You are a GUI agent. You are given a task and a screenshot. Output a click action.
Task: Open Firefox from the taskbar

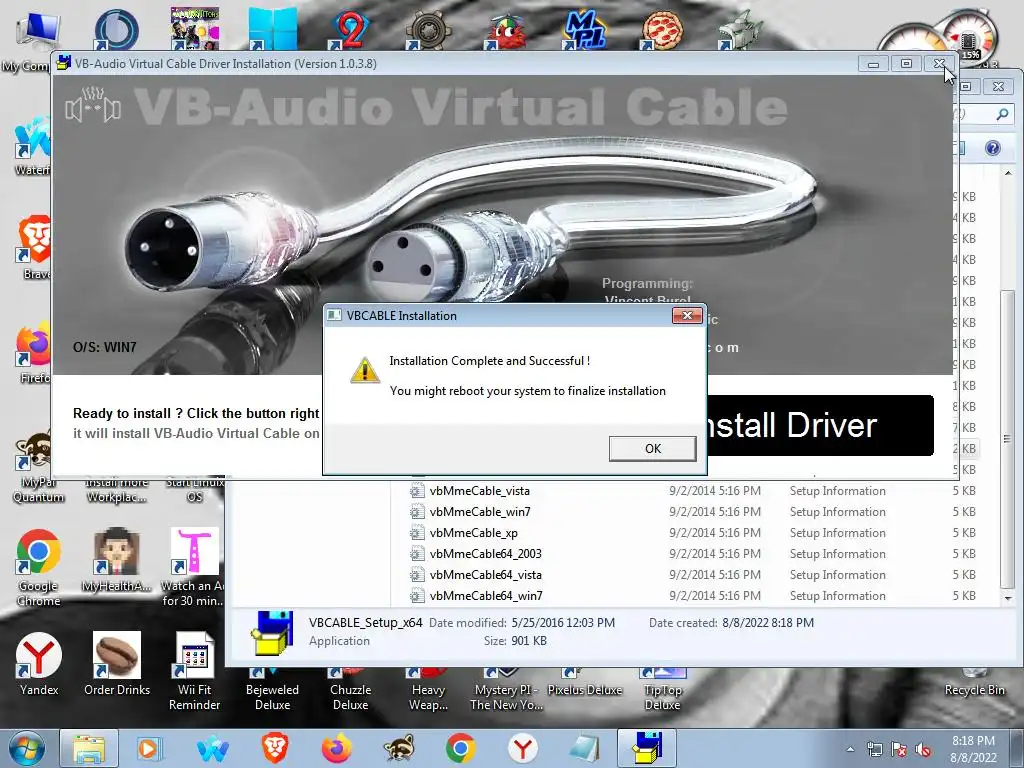pos(337,748)
